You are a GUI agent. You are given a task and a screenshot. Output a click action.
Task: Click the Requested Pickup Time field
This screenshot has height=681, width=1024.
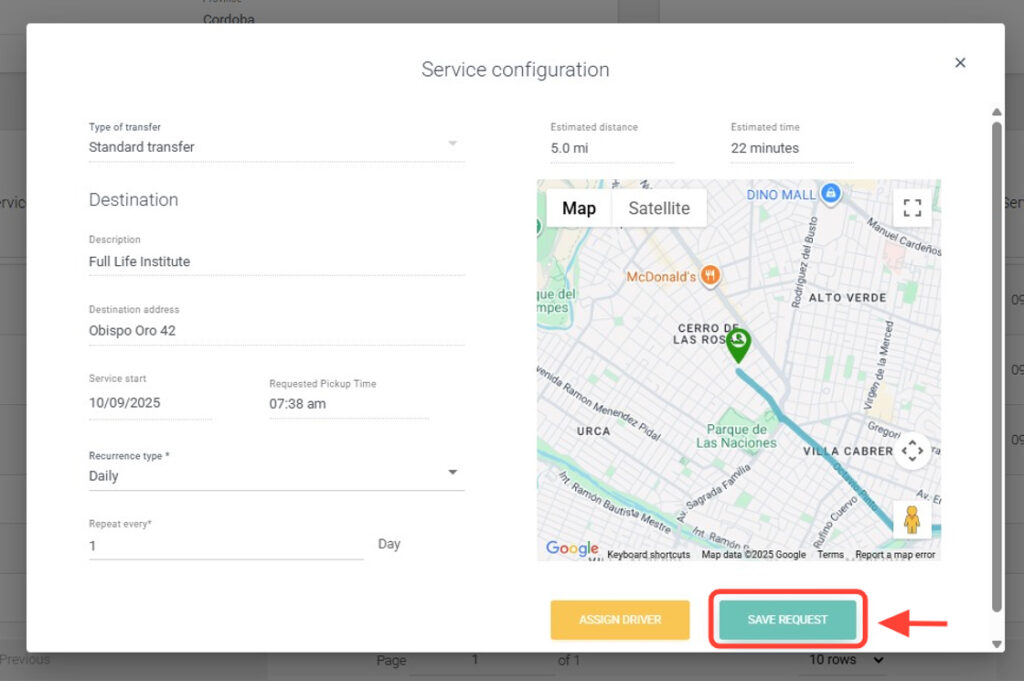(x=348, y=404)
